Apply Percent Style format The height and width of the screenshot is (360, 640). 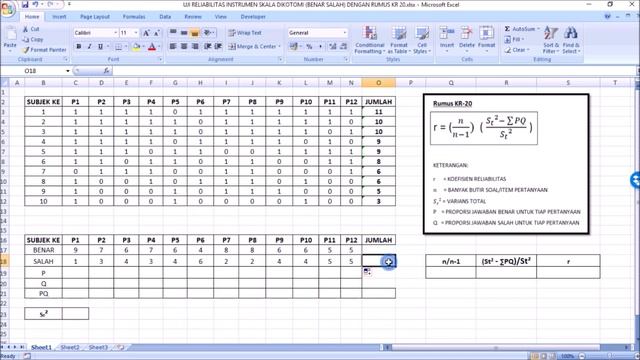[x=309, y=47]
